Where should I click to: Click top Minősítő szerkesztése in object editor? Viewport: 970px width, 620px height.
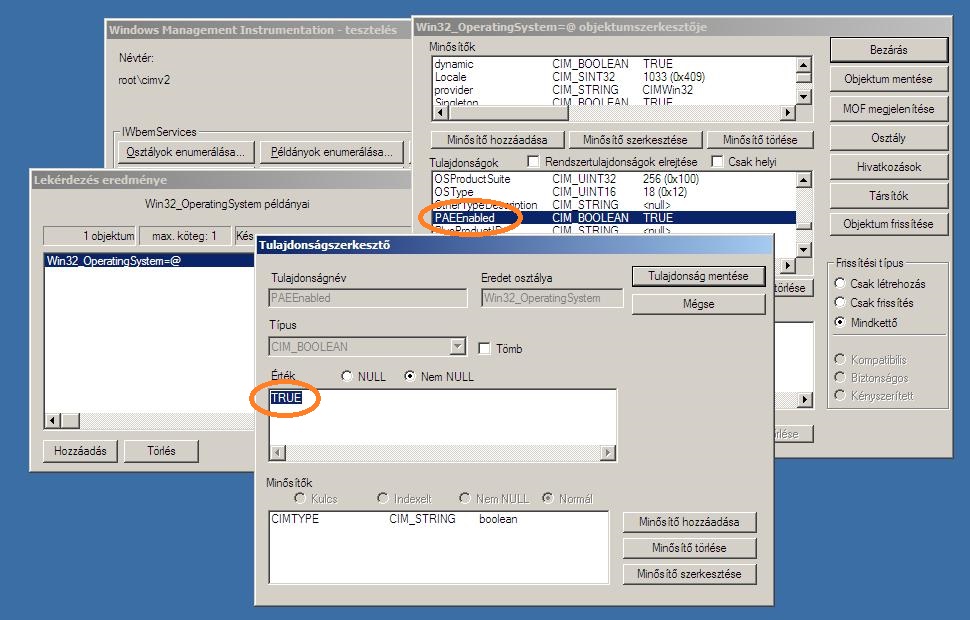tap(635, 140)
